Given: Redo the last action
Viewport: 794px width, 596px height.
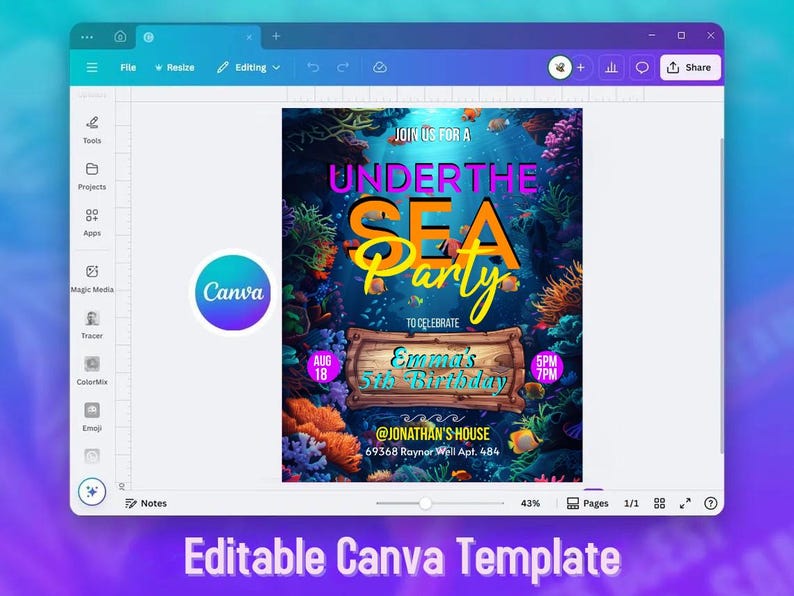Looking at the screenshot, I should pos(343,67).
